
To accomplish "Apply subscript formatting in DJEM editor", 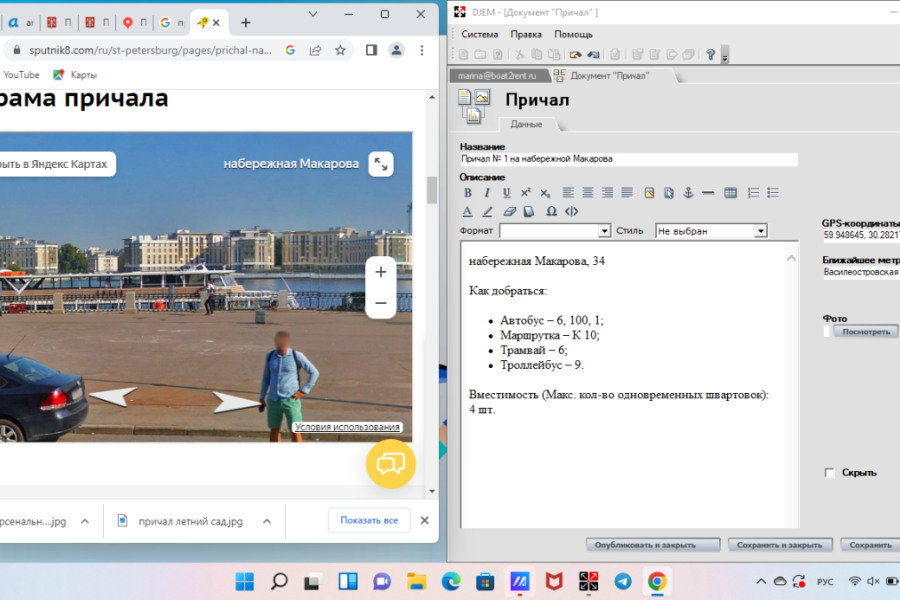I will click(x=545, y=193).
